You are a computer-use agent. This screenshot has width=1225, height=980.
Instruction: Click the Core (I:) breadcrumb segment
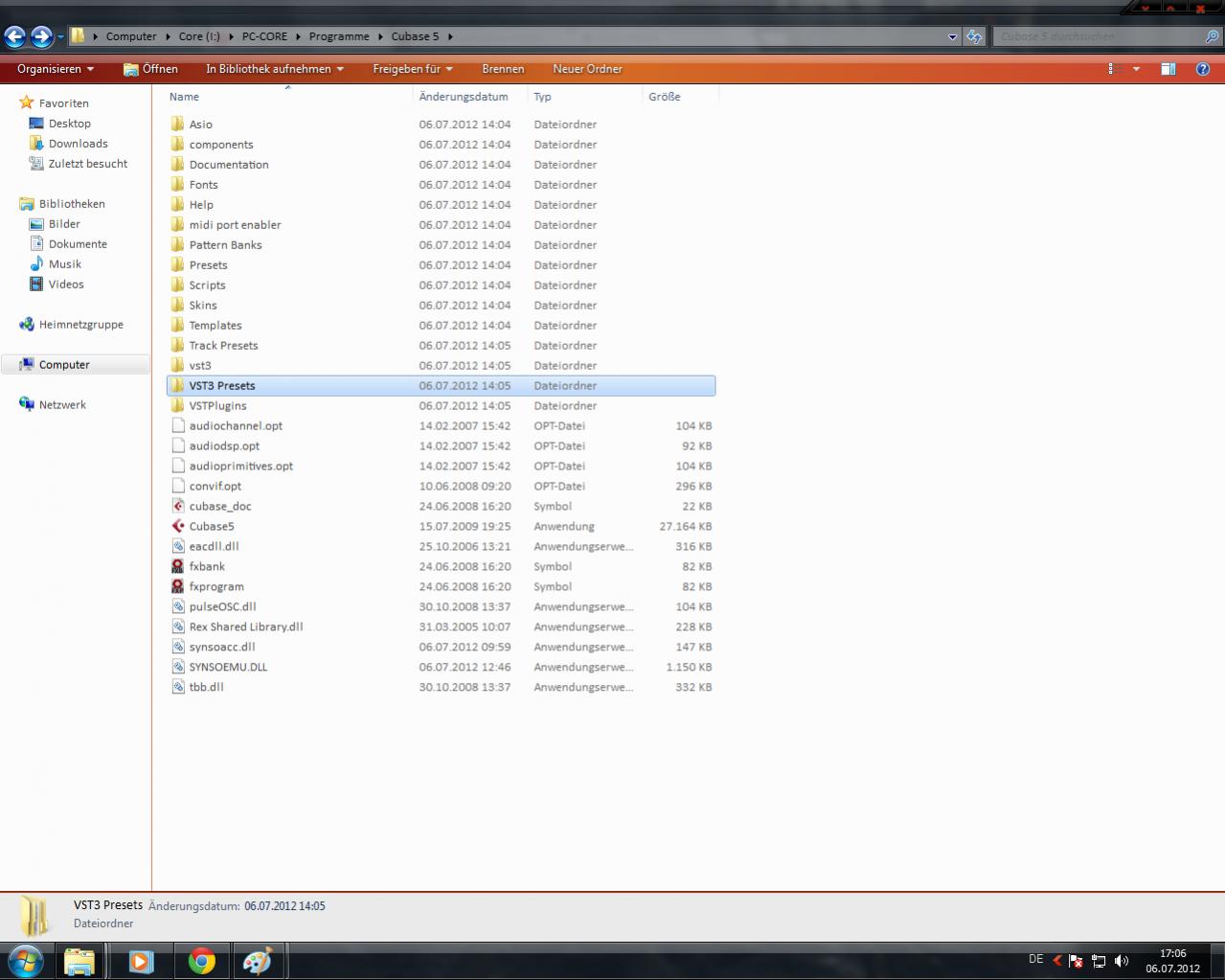(199, 36)
